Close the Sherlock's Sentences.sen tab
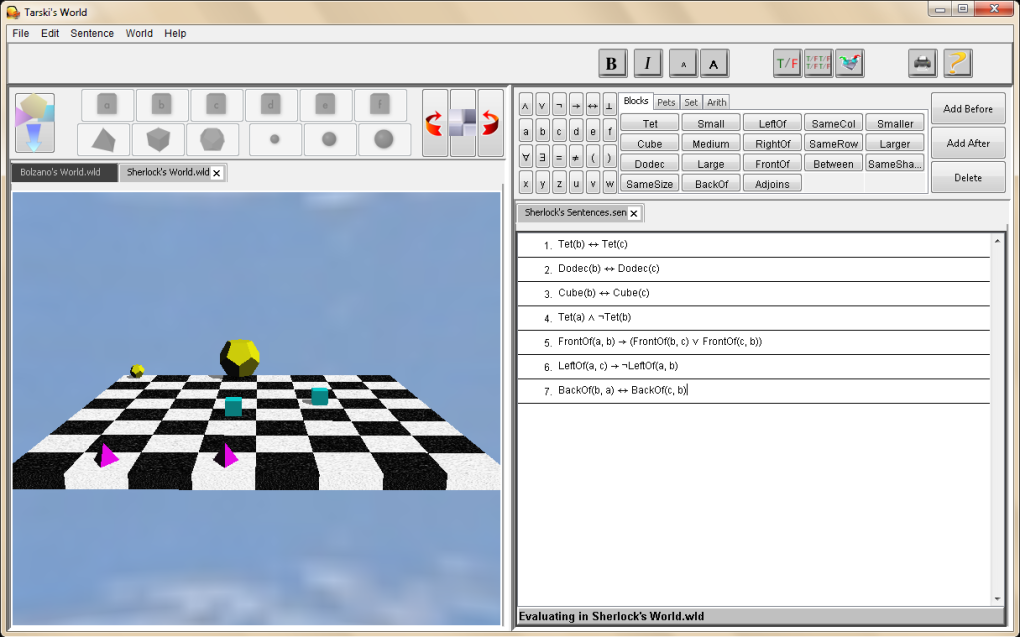 click(x=634, y=213)
